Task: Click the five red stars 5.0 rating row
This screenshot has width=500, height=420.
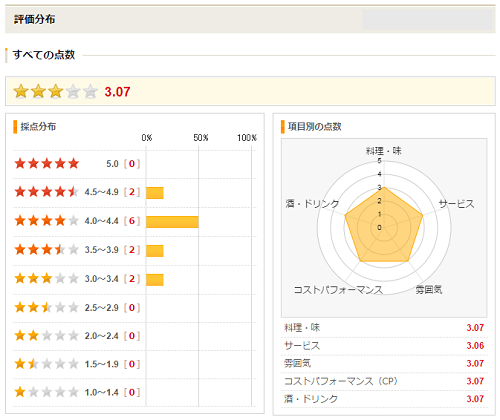Action: point(135,164)
